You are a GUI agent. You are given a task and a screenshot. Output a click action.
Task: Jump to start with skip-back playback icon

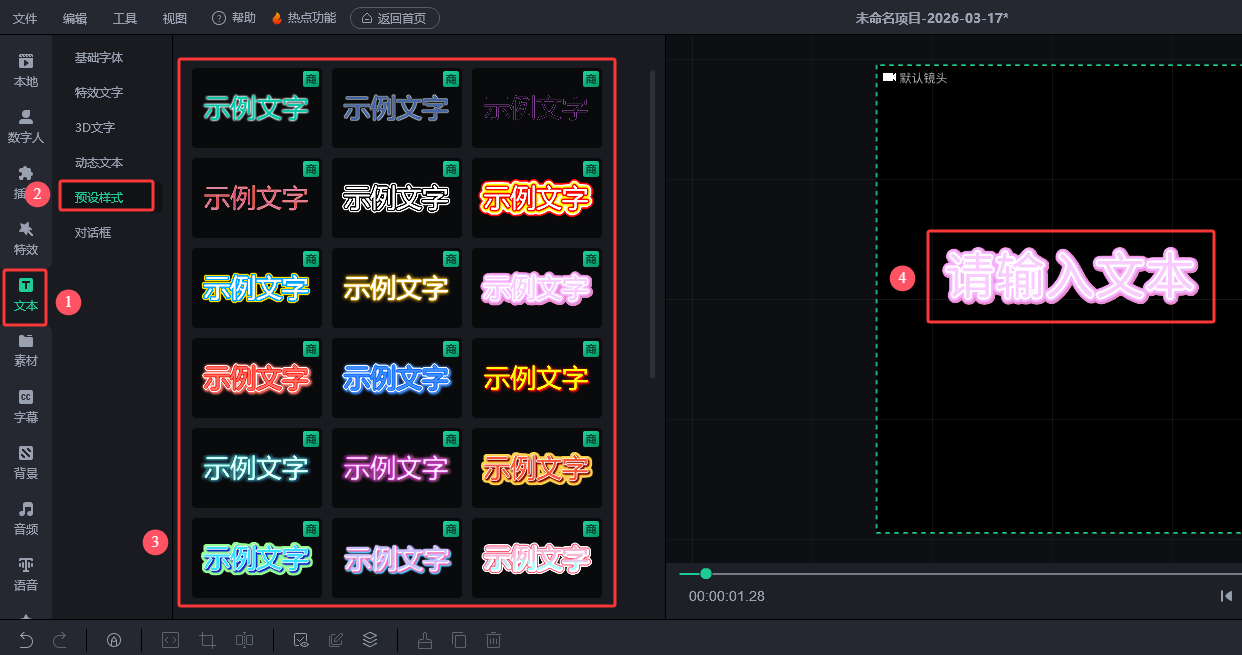1226,596
